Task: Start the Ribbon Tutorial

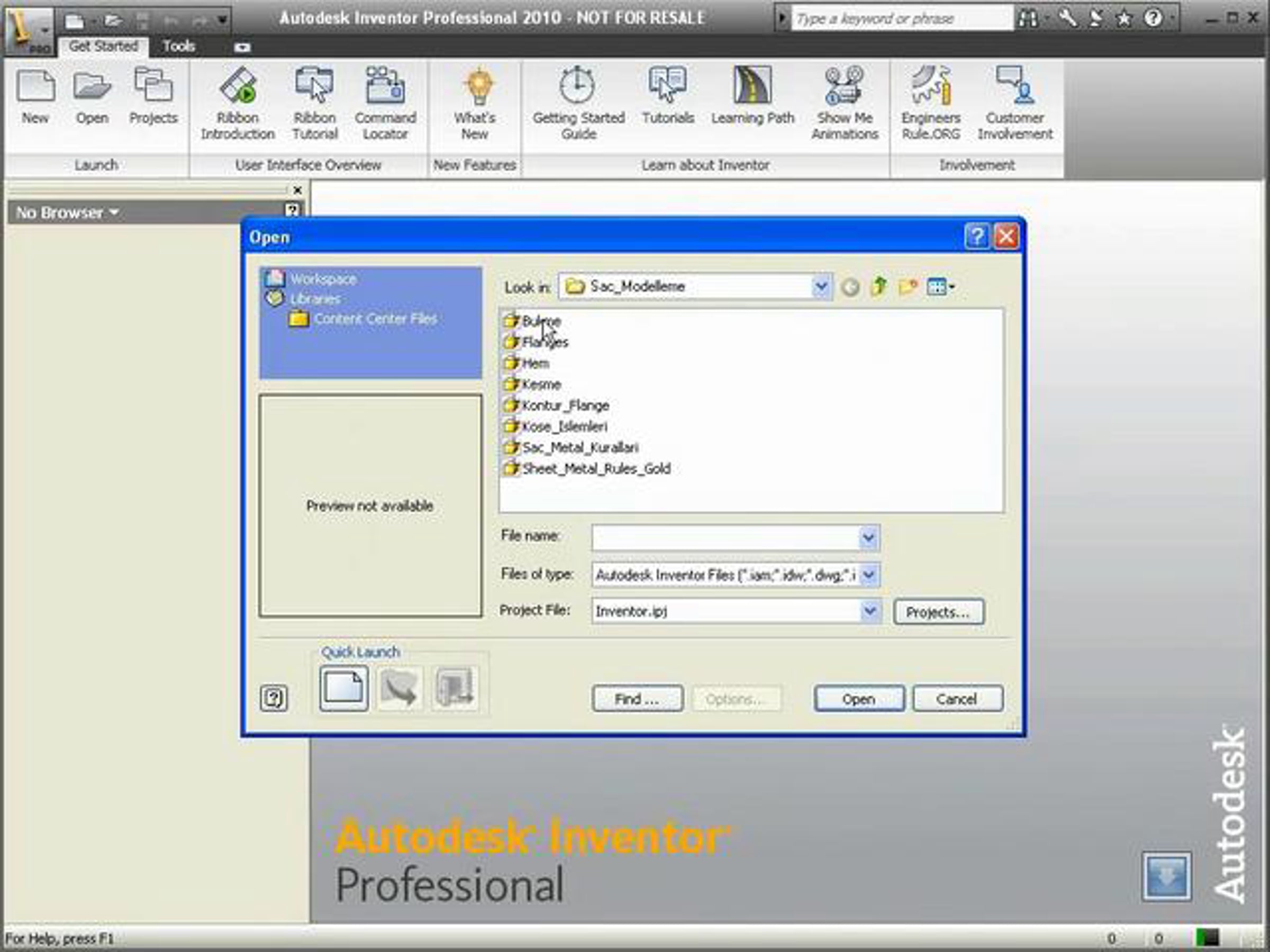Action: [x=315, y=103]
